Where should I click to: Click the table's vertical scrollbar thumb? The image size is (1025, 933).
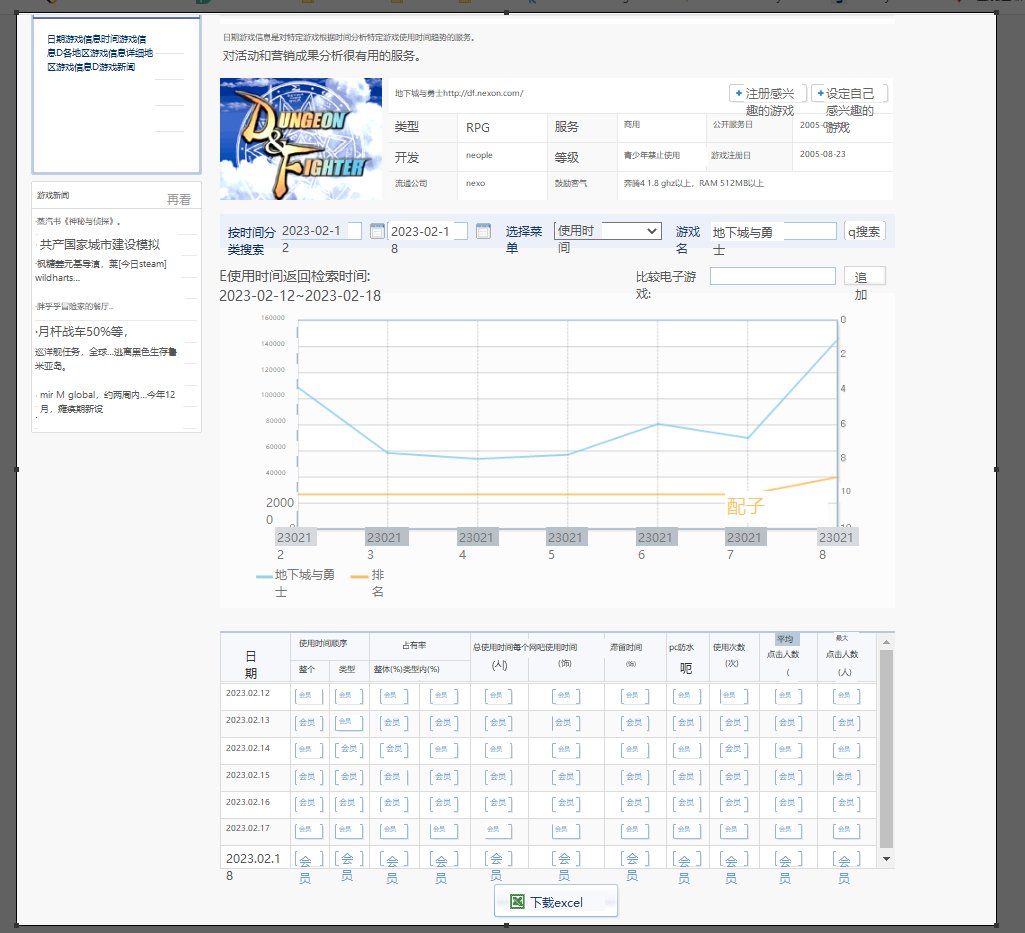coord(886,749)
